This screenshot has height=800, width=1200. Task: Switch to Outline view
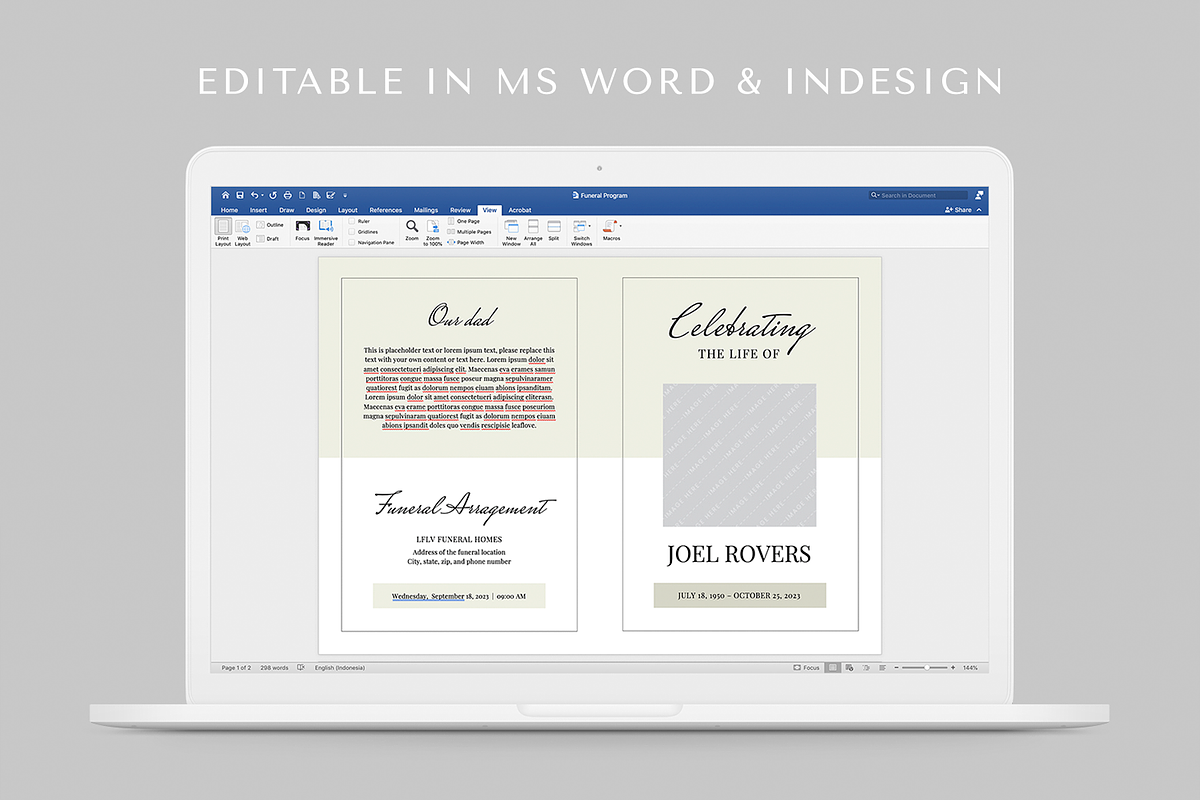pyautogui.click(x=270, y=225)
